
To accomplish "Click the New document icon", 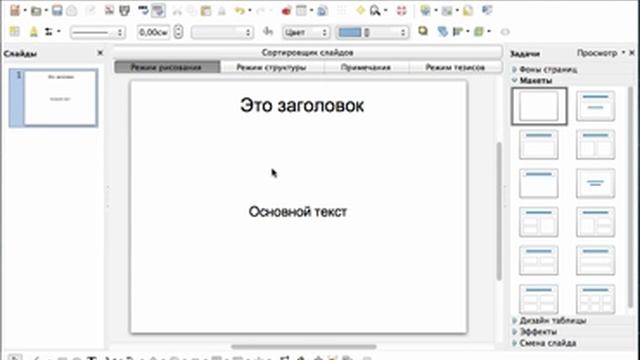I will point(15,10).
